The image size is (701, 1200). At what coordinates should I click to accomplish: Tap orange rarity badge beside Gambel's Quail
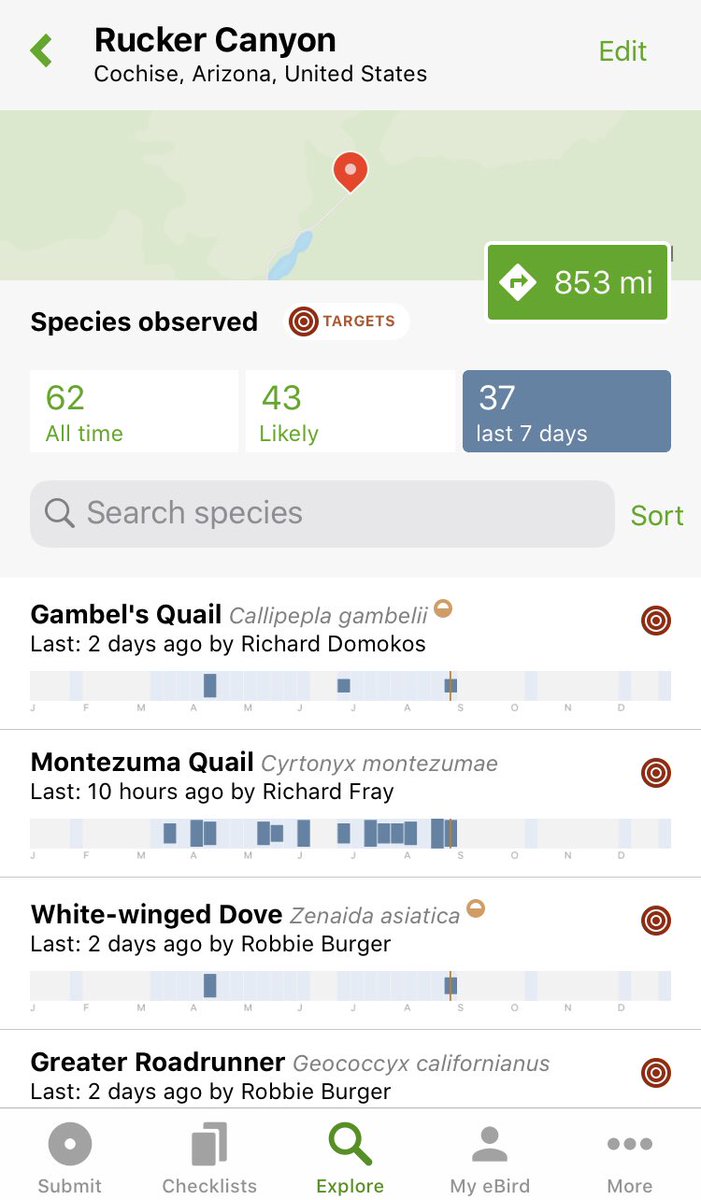(x=443, y=608)
